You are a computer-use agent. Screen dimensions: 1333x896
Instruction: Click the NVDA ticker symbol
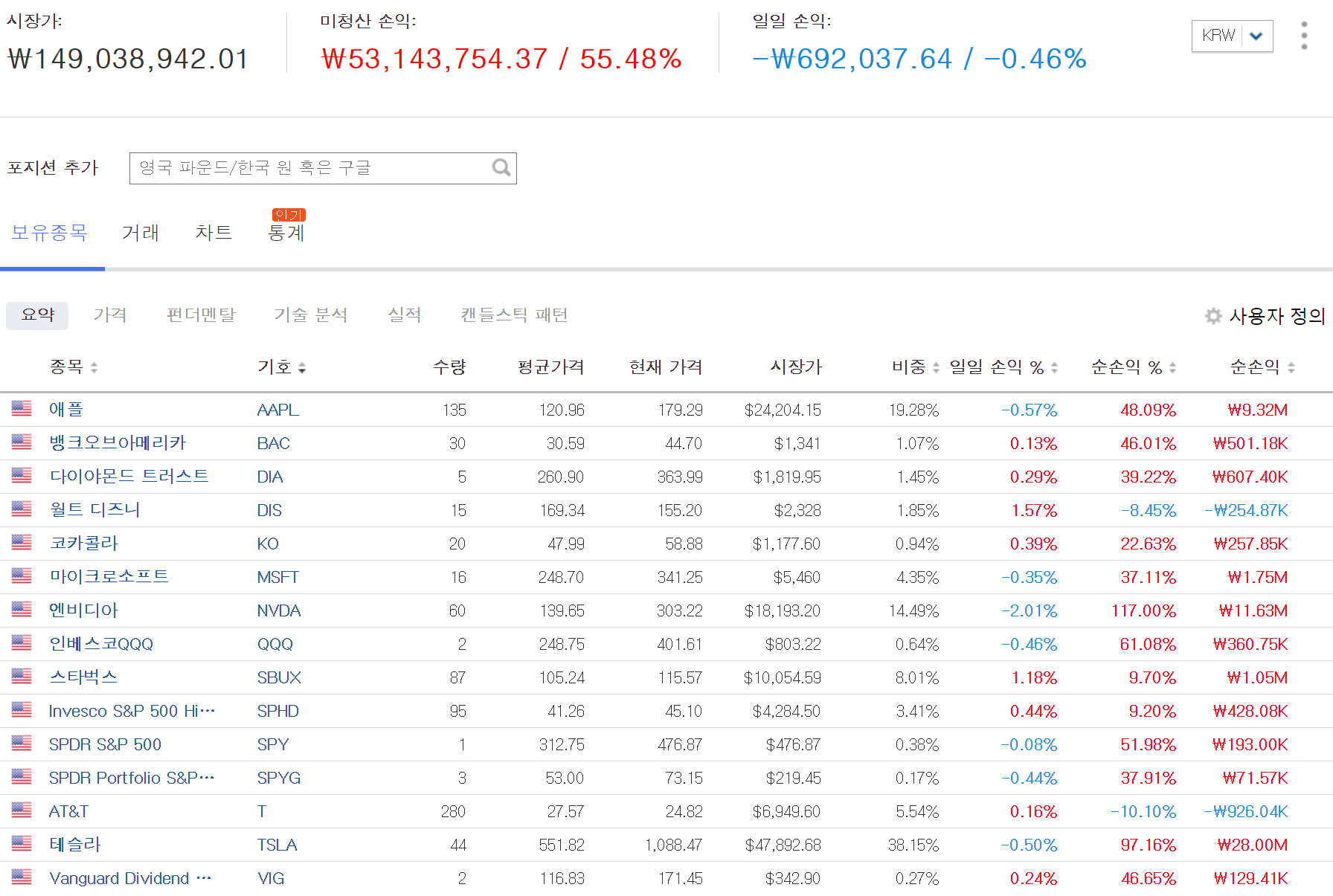pos(279,610)
